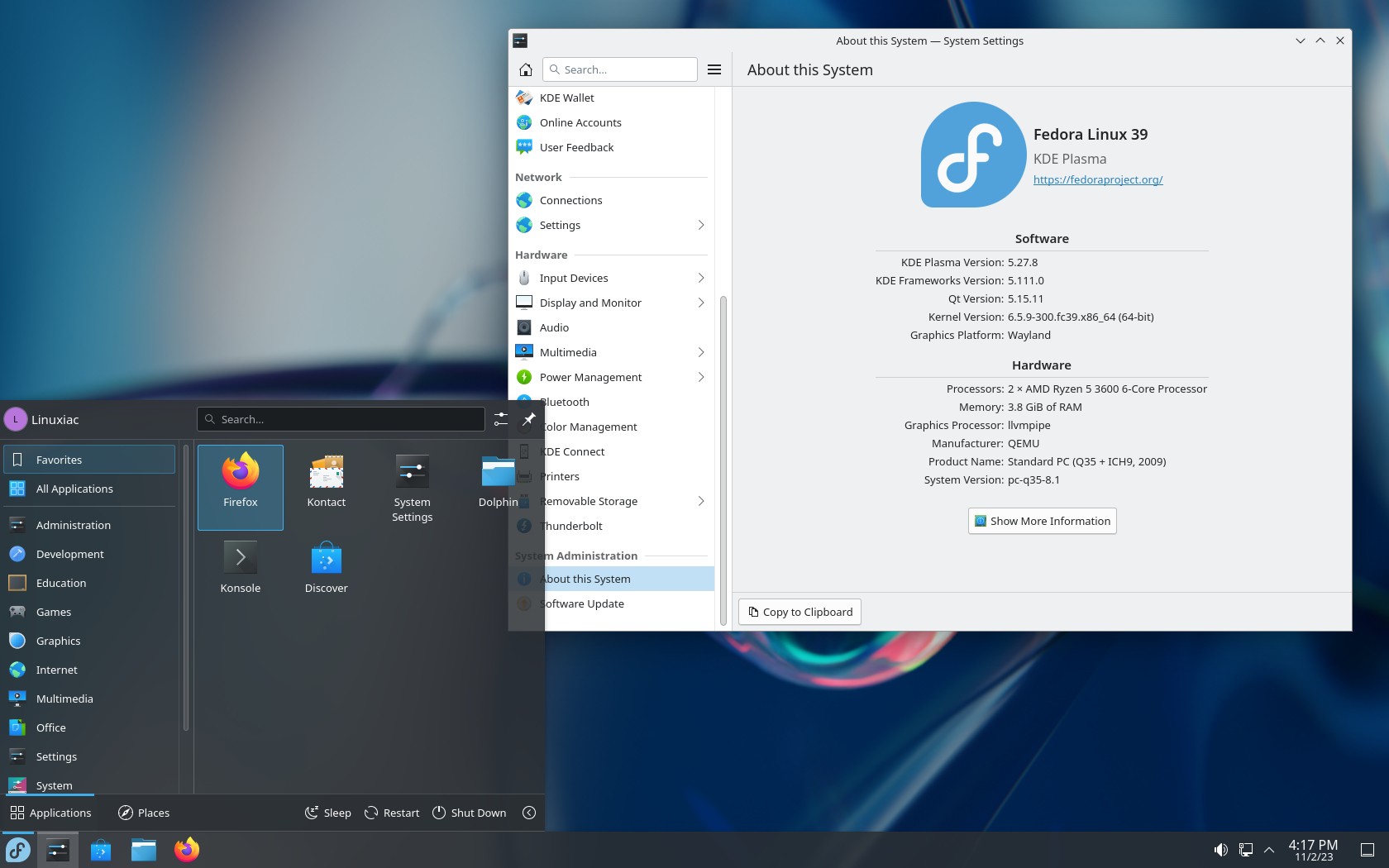This screenshot has height=868, width=1389.
Task: Click the System Settings home icon
Action: pos(525,69)
